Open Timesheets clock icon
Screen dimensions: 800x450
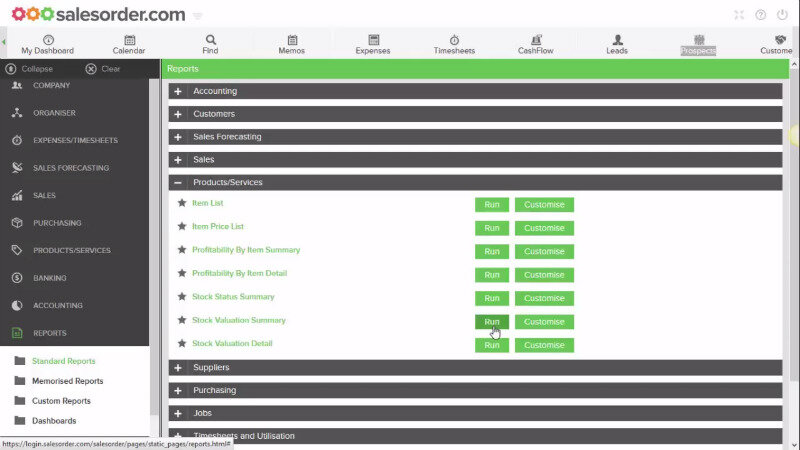pyautogui.click(x=454, y=39)
